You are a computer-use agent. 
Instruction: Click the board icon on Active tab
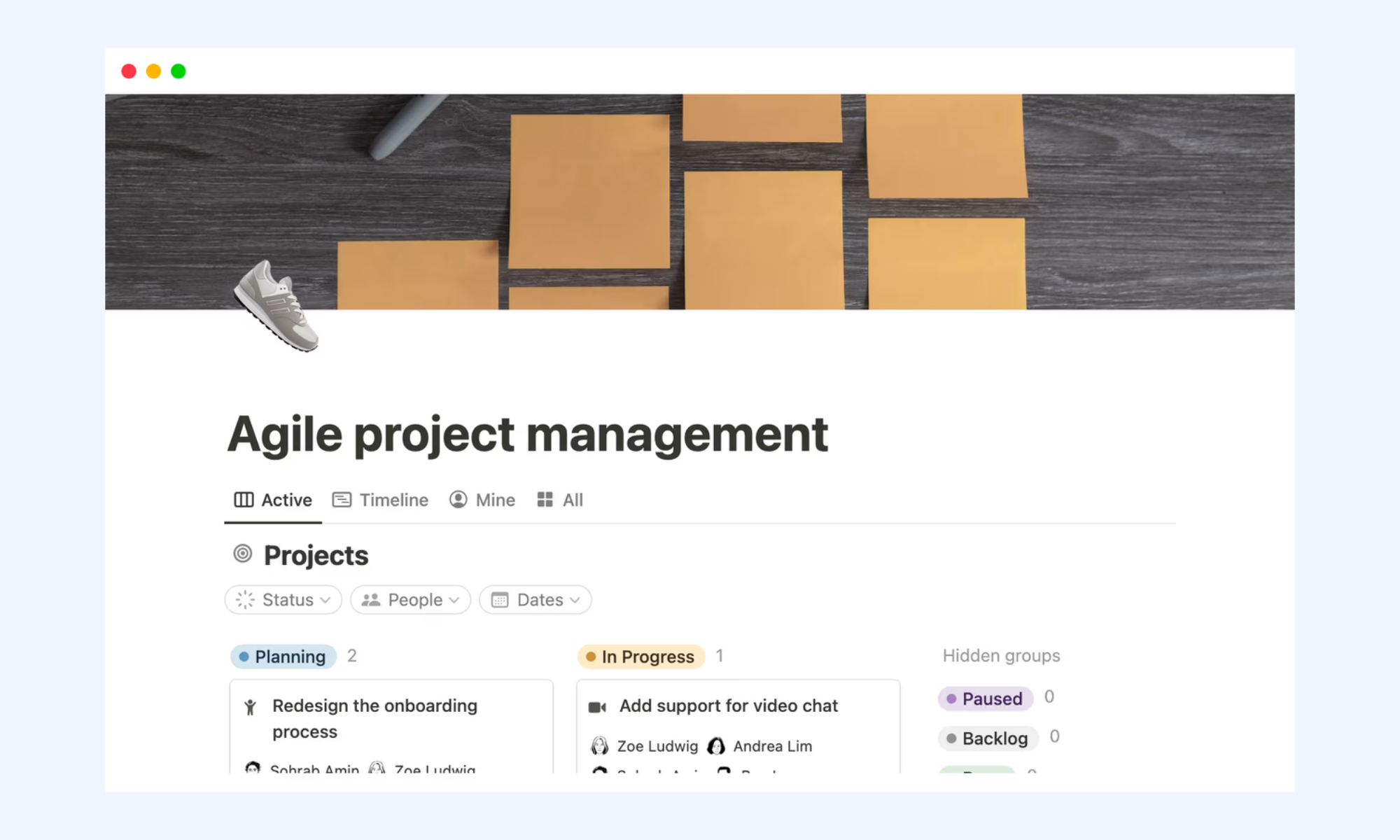coord(244,500)
